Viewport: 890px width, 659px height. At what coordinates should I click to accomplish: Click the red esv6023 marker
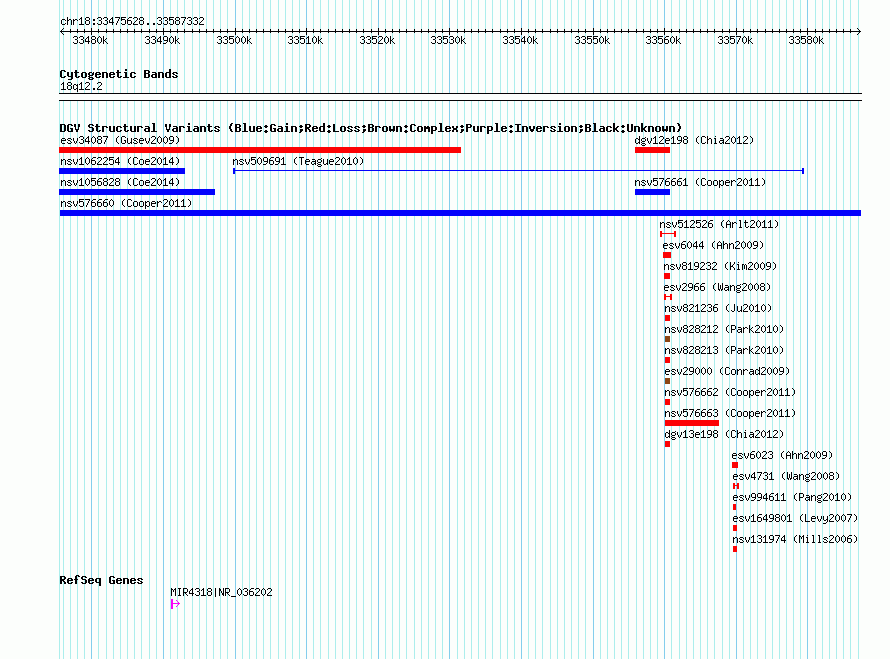point(735,465)
